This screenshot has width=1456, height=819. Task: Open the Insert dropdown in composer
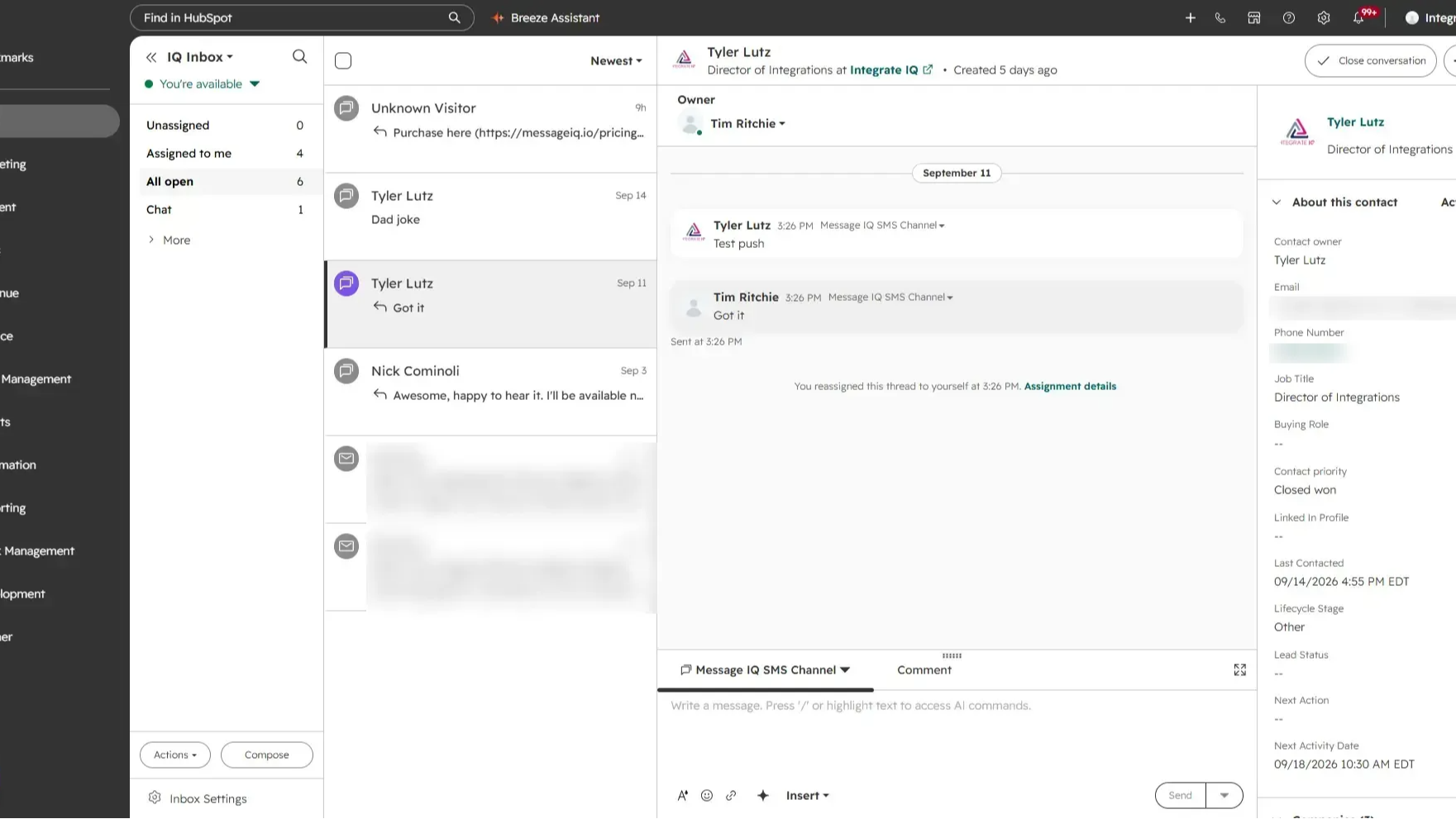(x=807, y=795)
